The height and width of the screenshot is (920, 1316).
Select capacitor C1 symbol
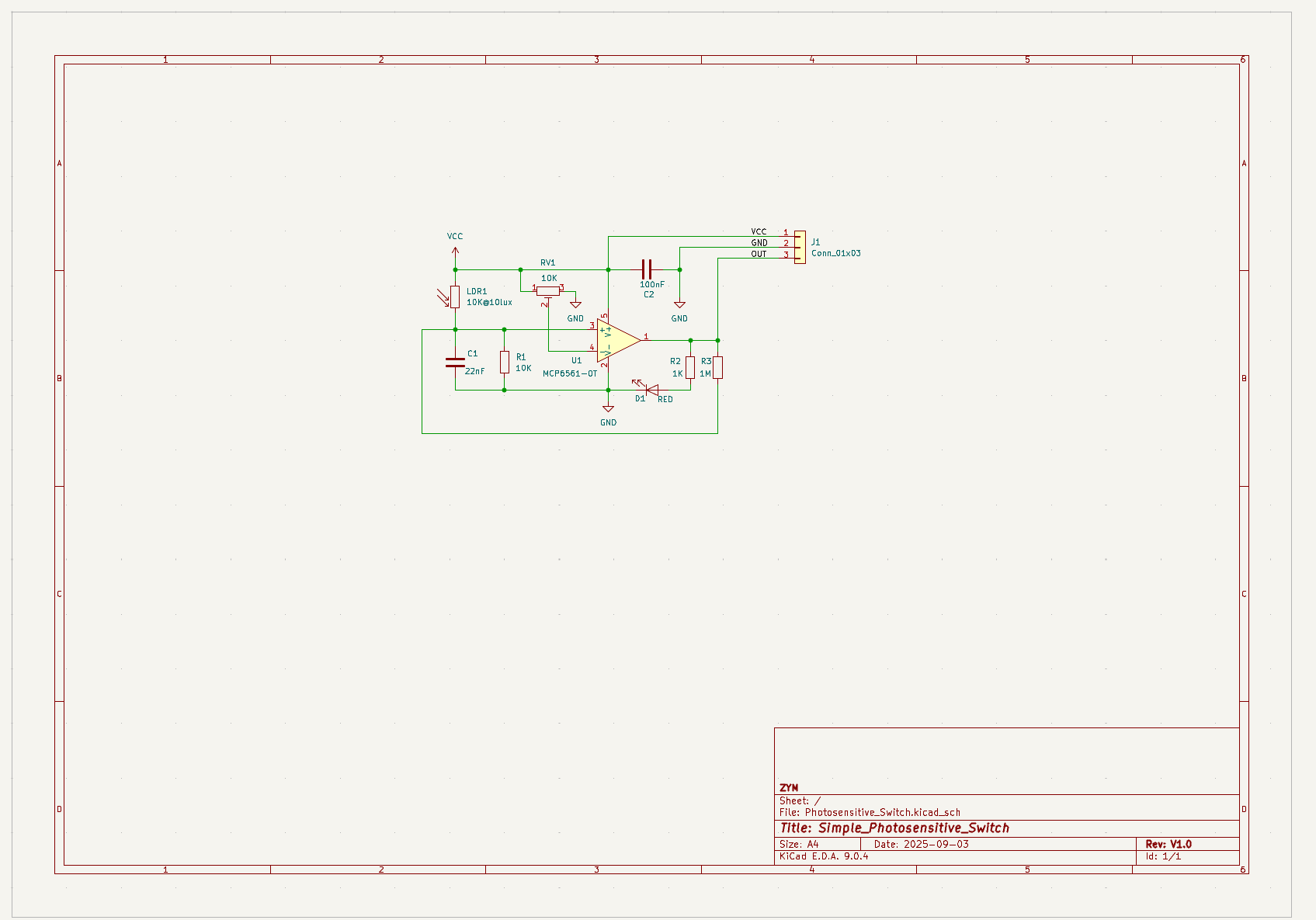point(455,362)
